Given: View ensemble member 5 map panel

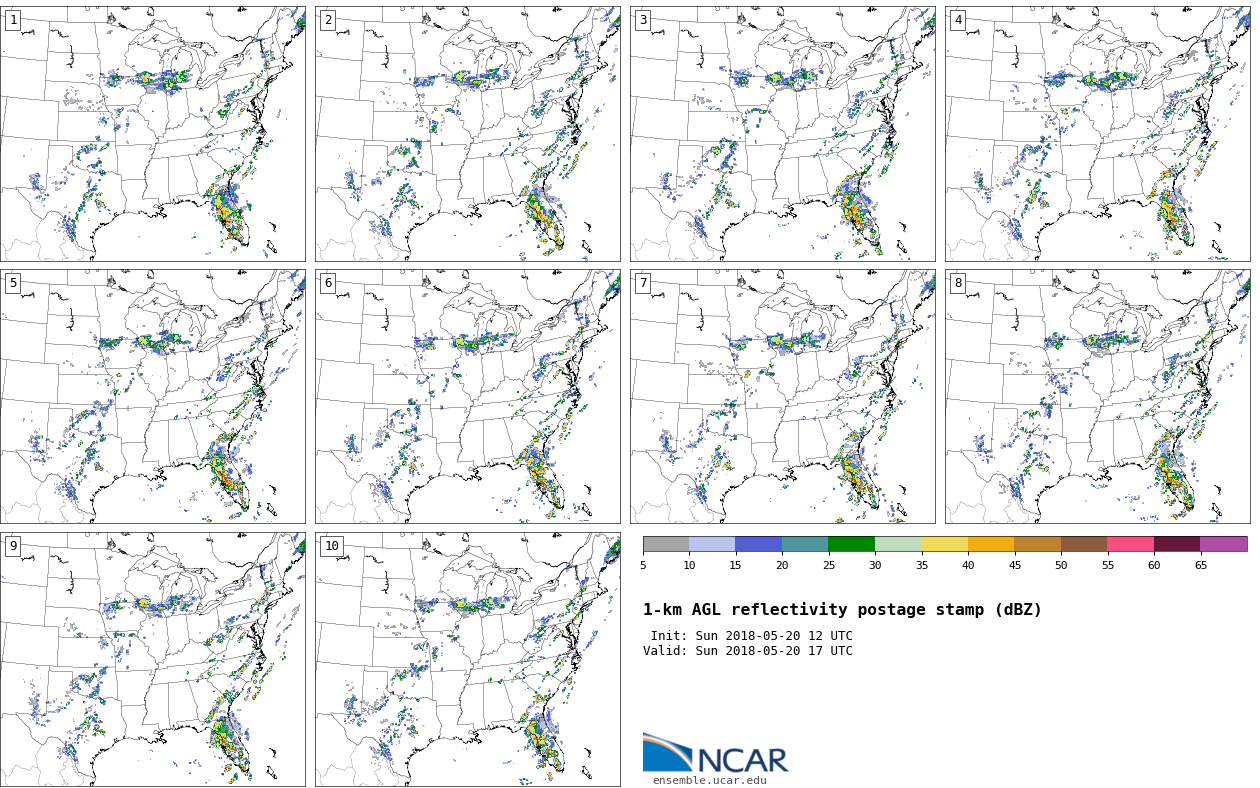Looking at the screenshot, I should tap(153, 396).
